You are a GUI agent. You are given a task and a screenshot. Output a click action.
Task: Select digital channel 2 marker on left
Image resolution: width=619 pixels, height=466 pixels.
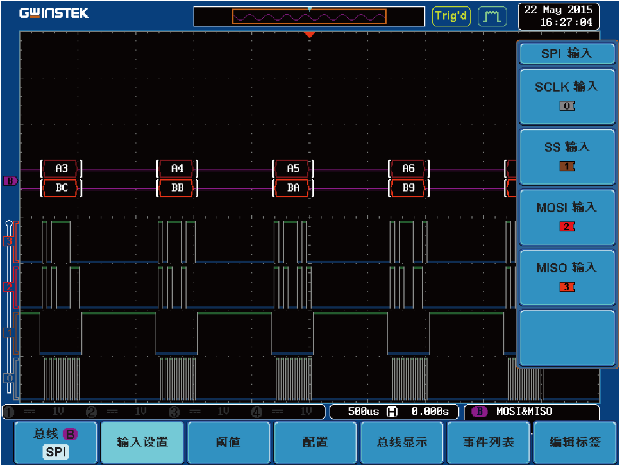[10, 286]
